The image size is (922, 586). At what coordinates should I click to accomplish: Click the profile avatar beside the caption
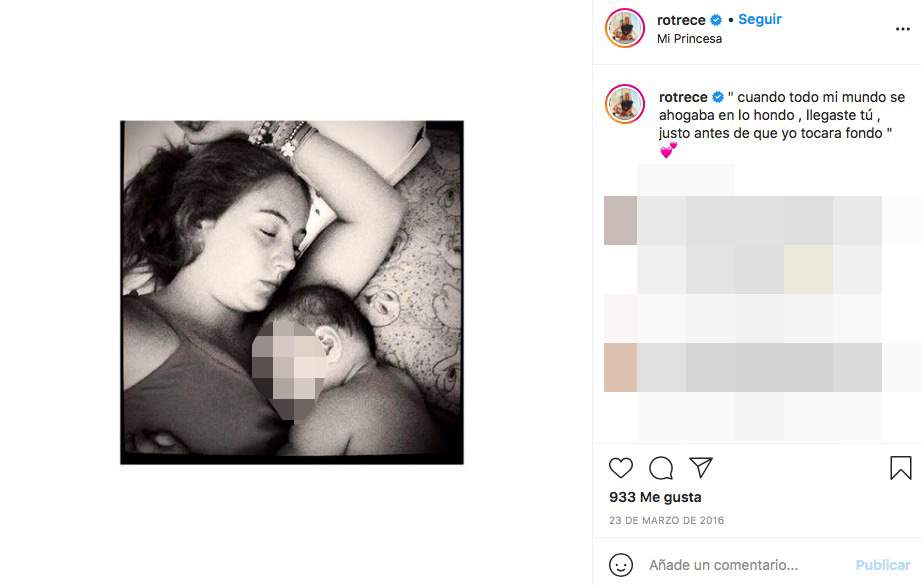(x=624, y=104)
